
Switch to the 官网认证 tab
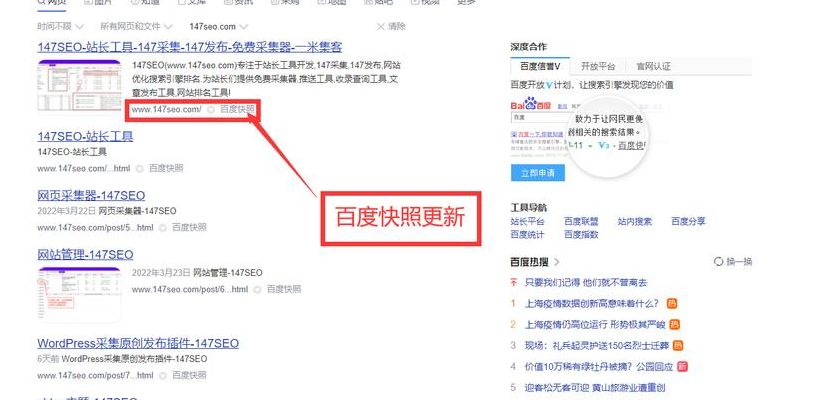pos(653,67)
